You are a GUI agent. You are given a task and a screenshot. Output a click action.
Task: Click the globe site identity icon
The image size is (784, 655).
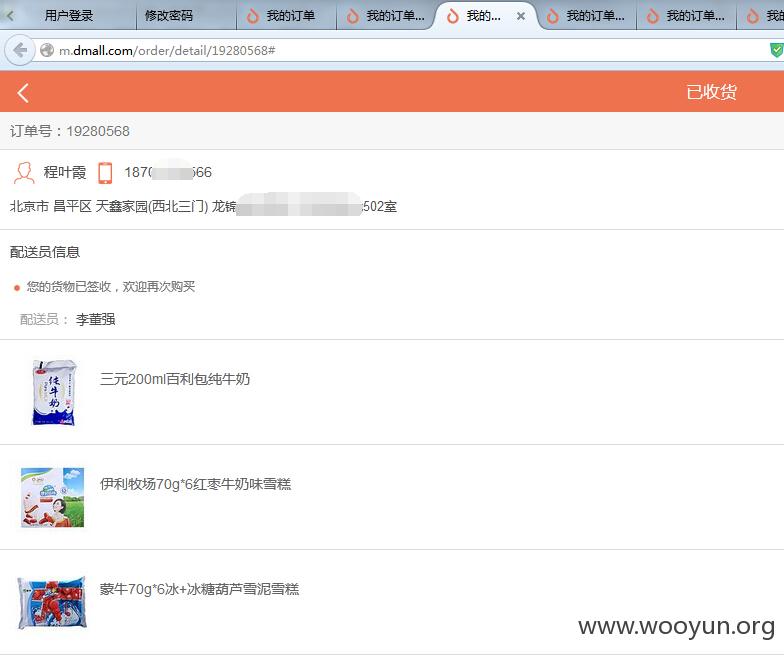47,50
